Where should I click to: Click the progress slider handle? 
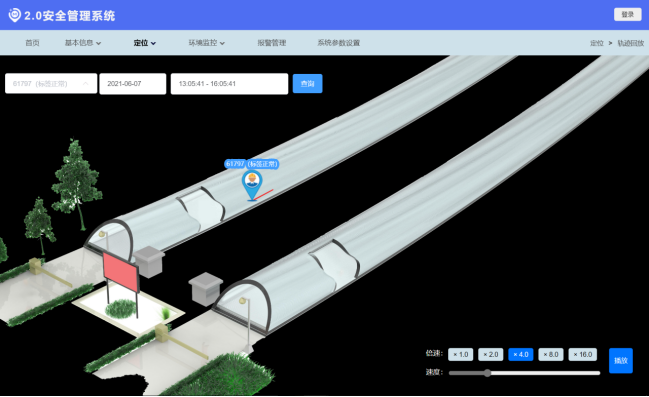point(488,373)
